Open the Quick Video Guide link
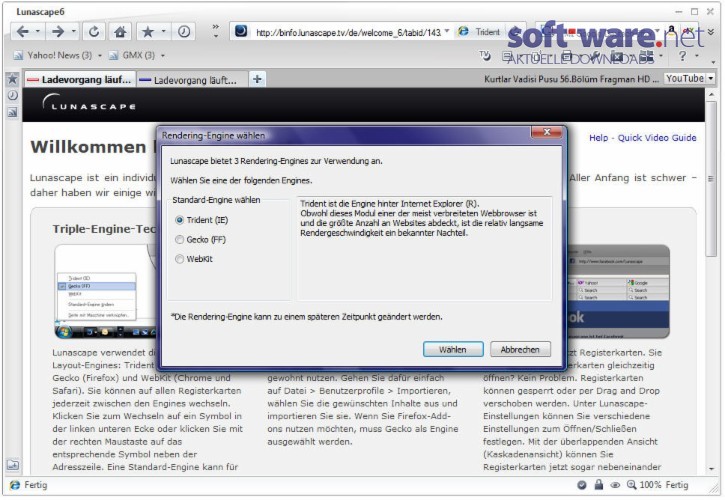 pyautogui.click(x=657, y=138)
